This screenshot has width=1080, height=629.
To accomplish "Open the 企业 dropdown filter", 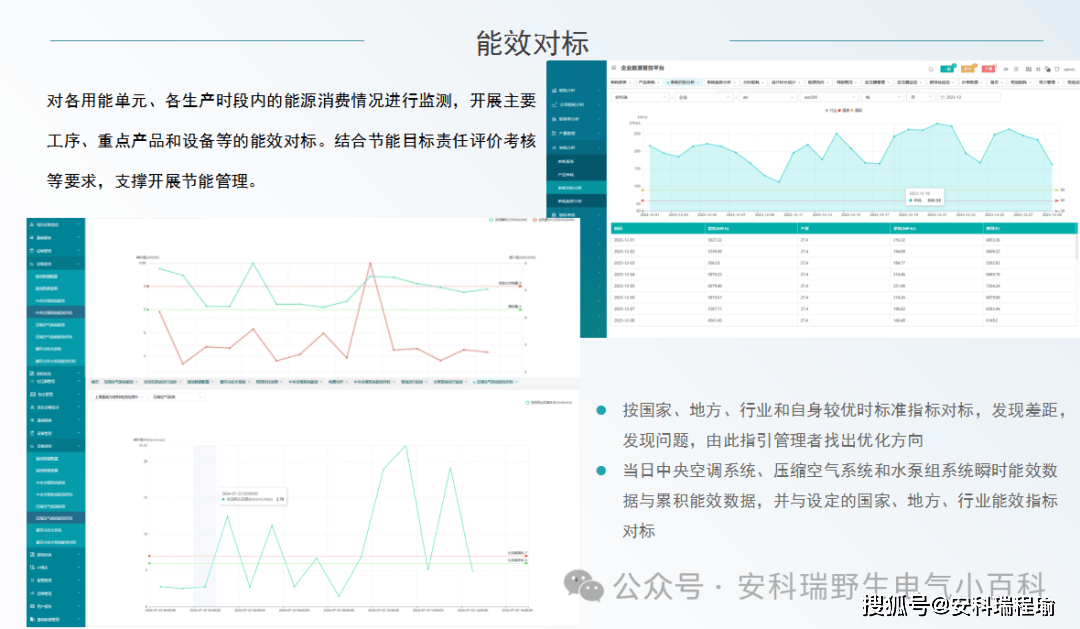I will 704,97.
